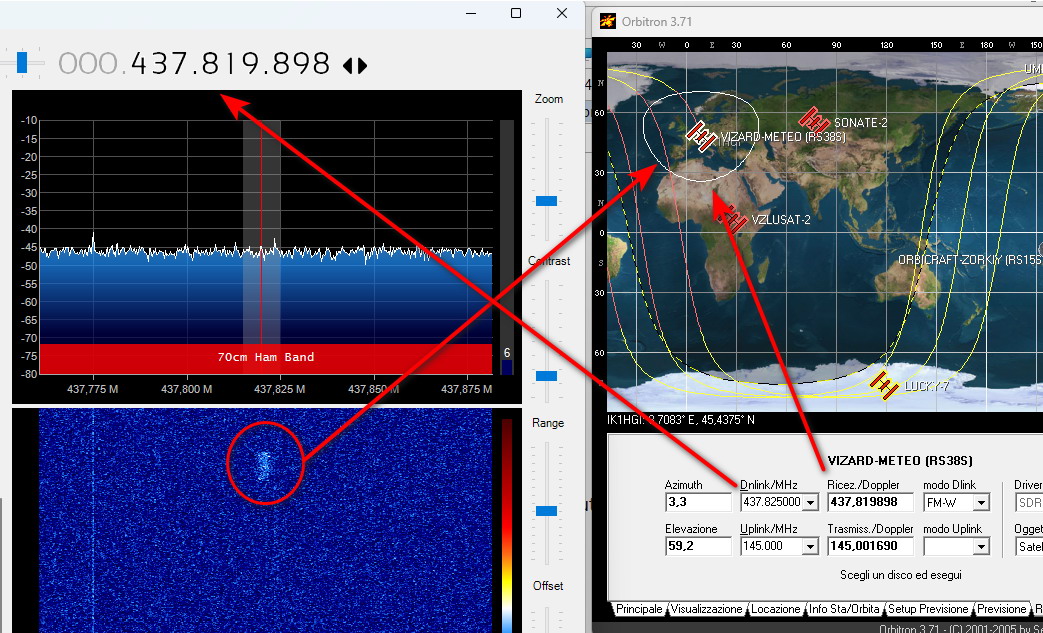Click the "437,800 M" frequency axis label
Viewport: 1043px width, 633px height.
pos(187,389)
